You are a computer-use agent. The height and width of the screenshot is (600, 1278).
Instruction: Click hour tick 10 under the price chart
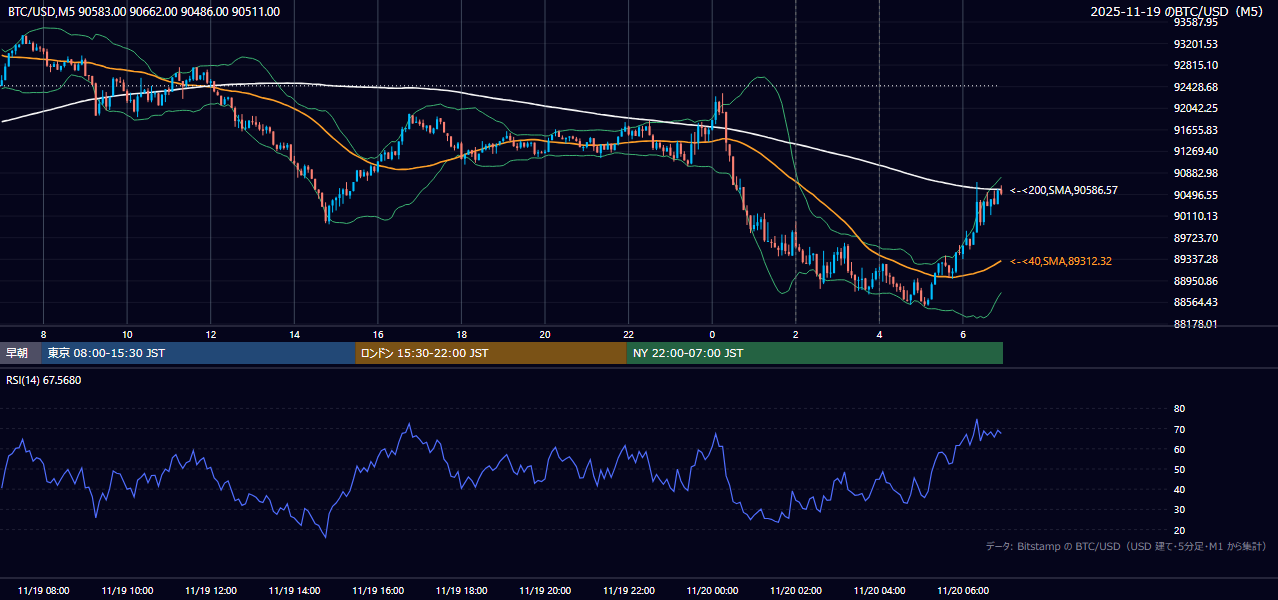[x=127, y=334]
